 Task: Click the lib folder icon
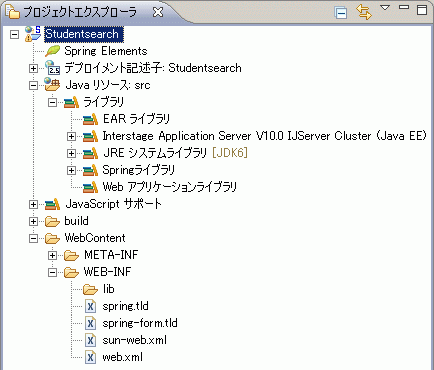pyautogui.click(x=90, y=289)
